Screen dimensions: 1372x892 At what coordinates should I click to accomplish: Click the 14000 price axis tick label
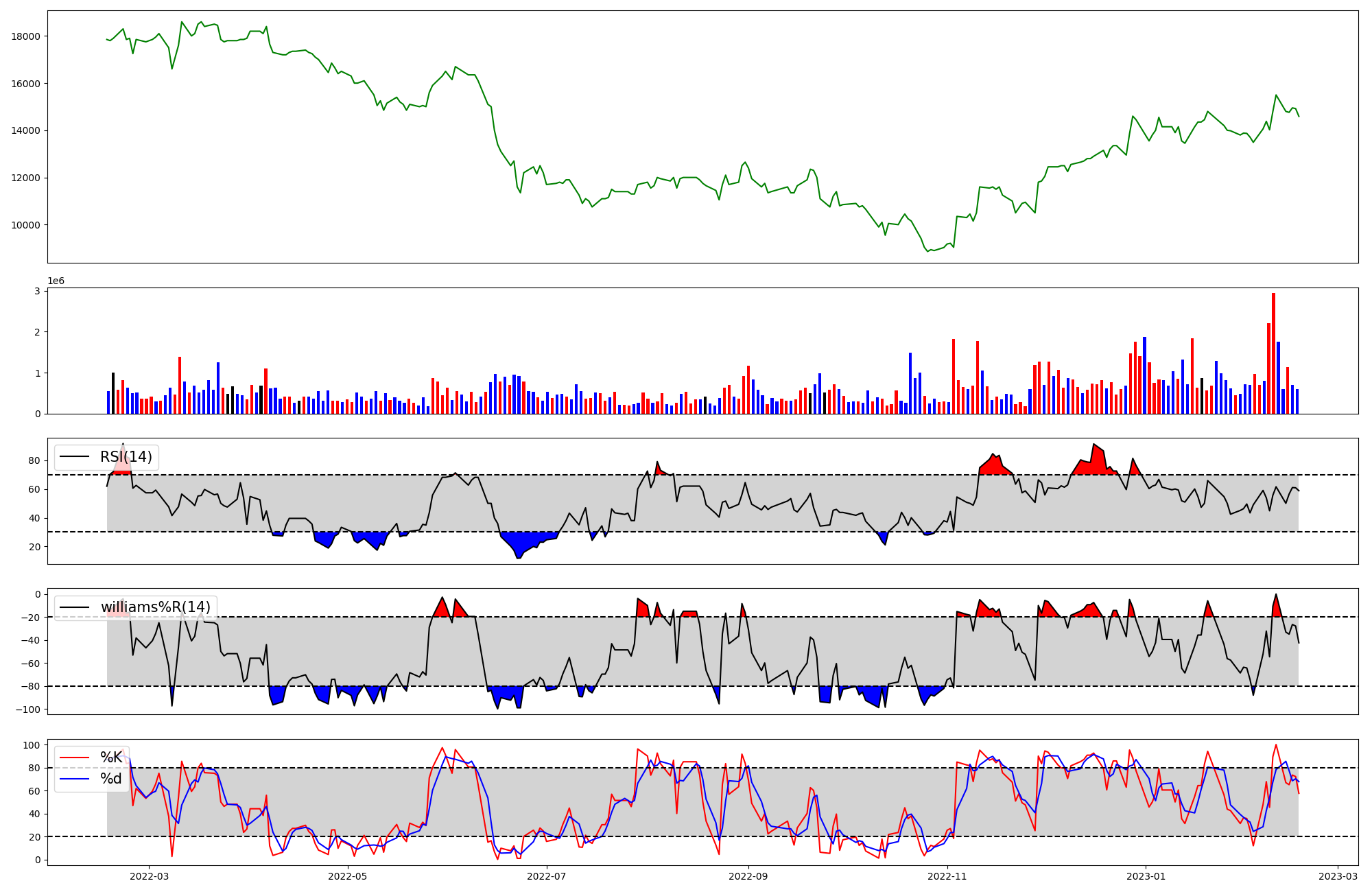coord(25,130)
